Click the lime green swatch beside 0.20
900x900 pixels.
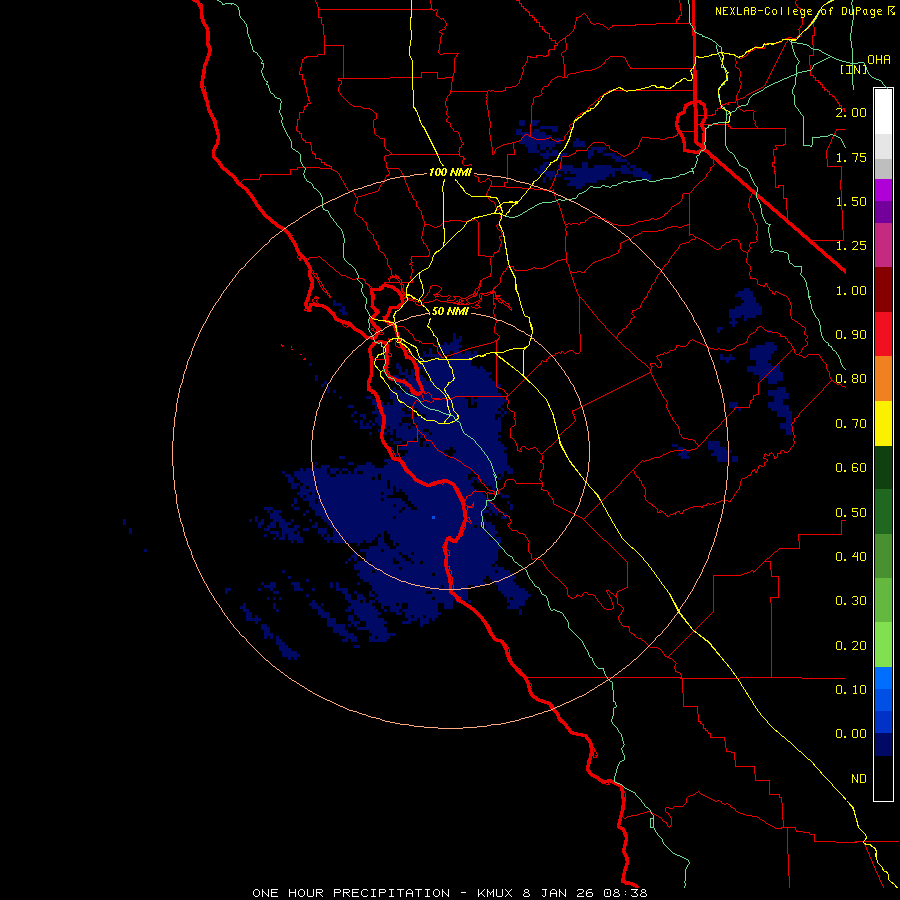[883, 645]
